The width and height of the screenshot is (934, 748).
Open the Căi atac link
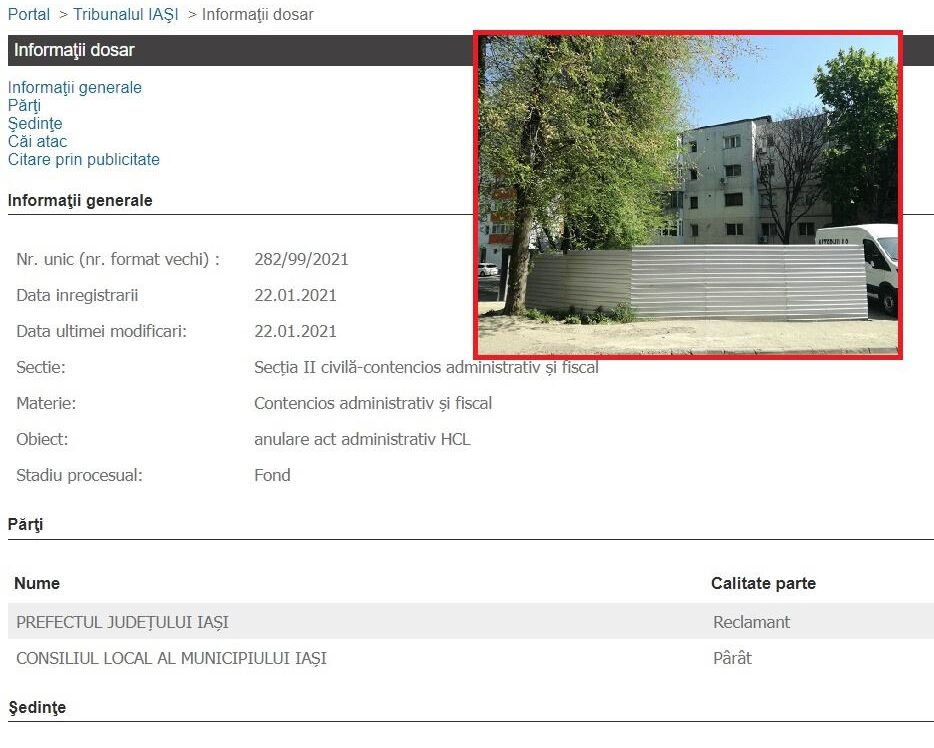[x=38, y=141]
